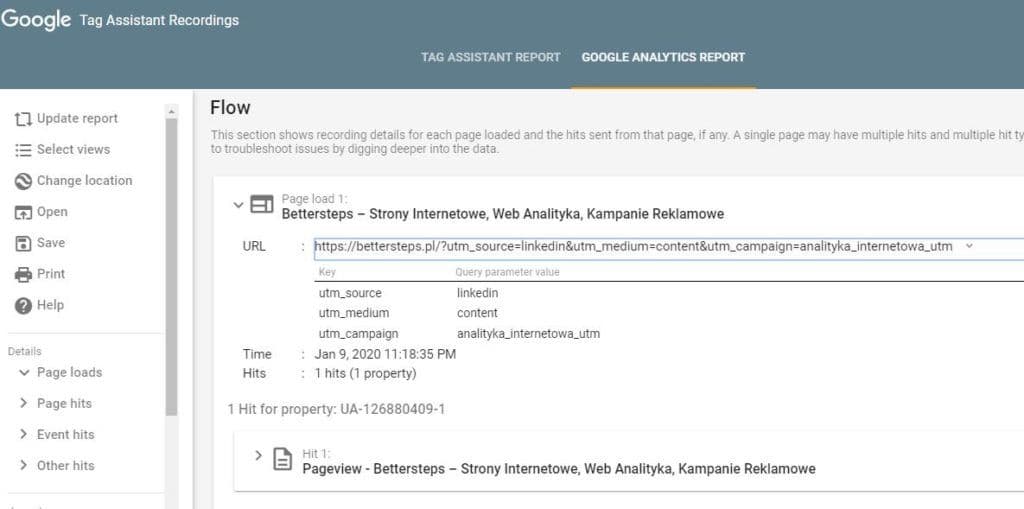Click the Google logo
Screen dimensions: 1024x509
(x=36, y=20)
